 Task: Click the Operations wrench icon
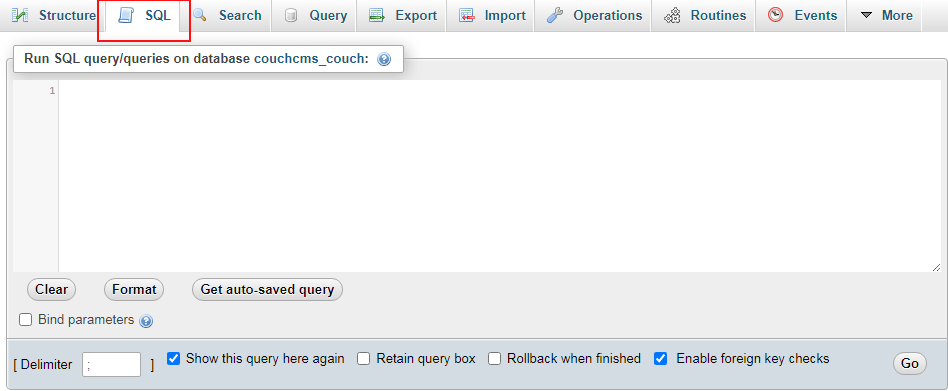point(555,16)
